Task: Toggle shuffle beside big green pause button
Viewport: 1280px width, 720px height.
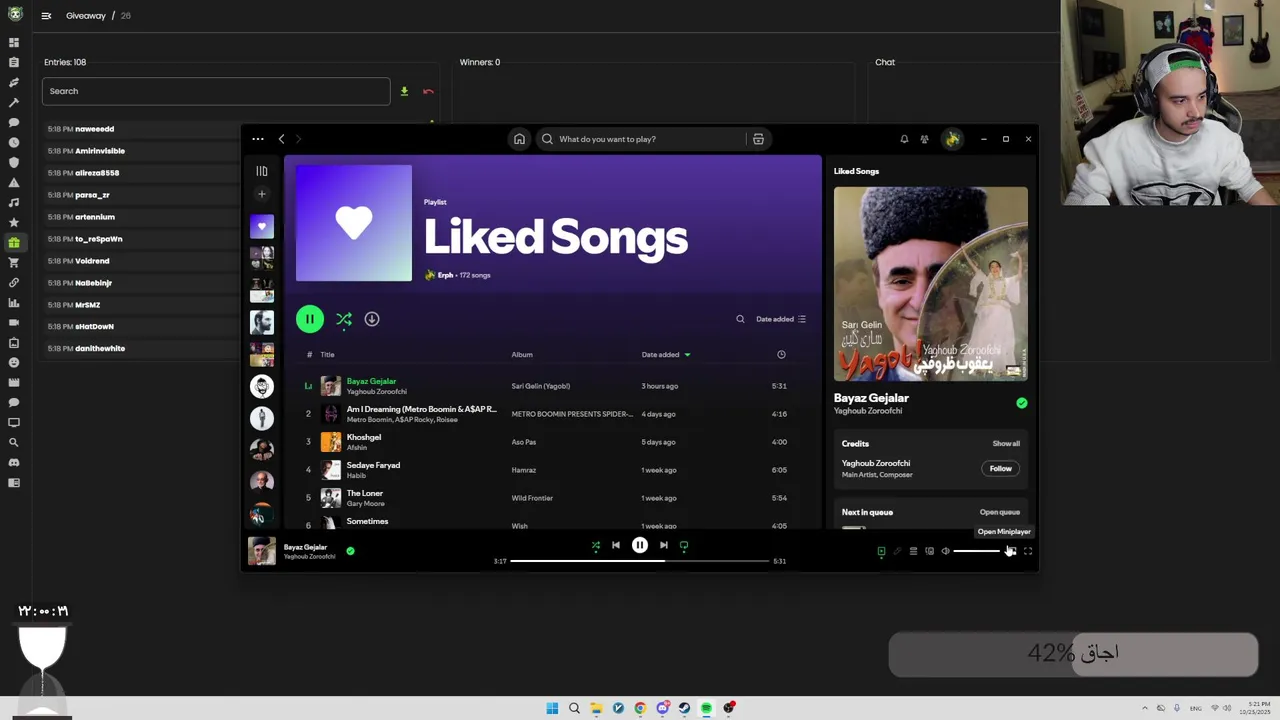Action: [x=344, y=319]
